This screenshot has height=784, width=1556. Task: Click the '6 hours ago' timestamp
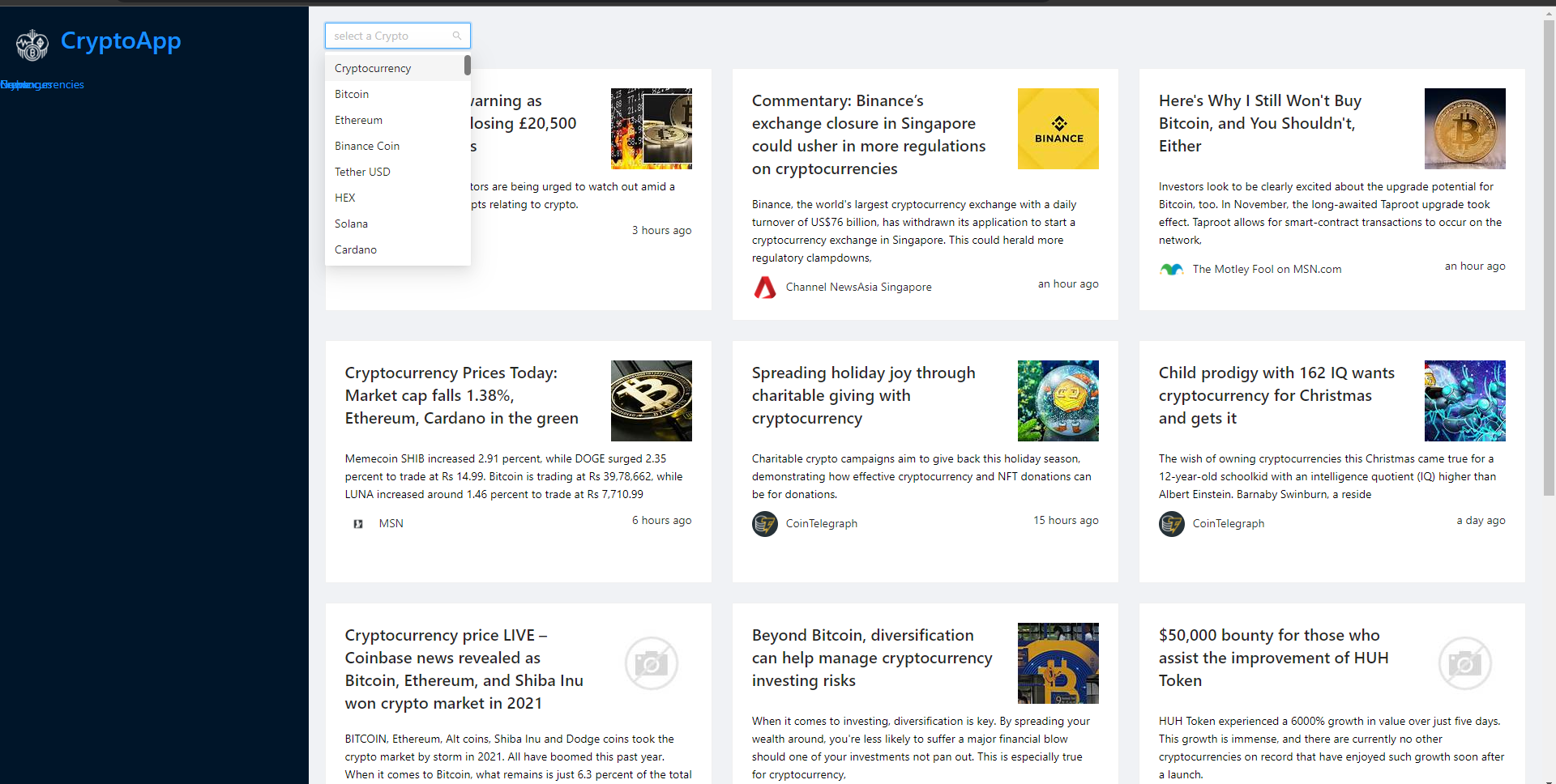click(662, 521)
